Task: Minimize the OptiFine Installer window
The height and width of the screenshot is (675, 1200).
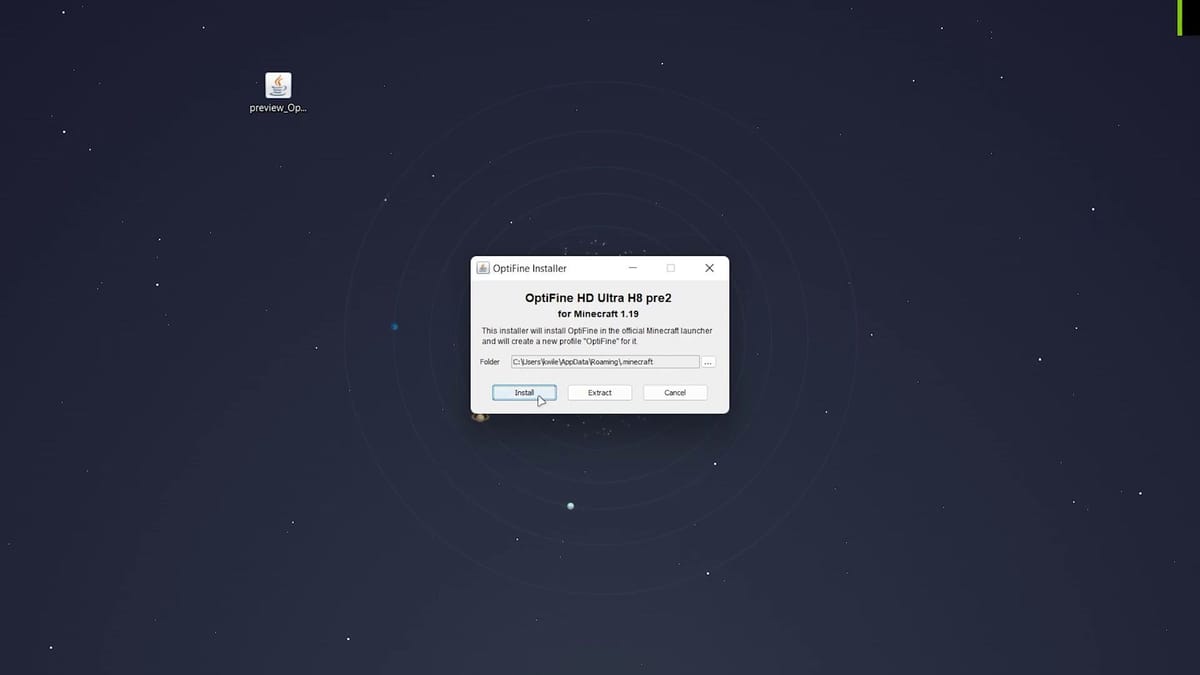Action: [x=632, y=268]
